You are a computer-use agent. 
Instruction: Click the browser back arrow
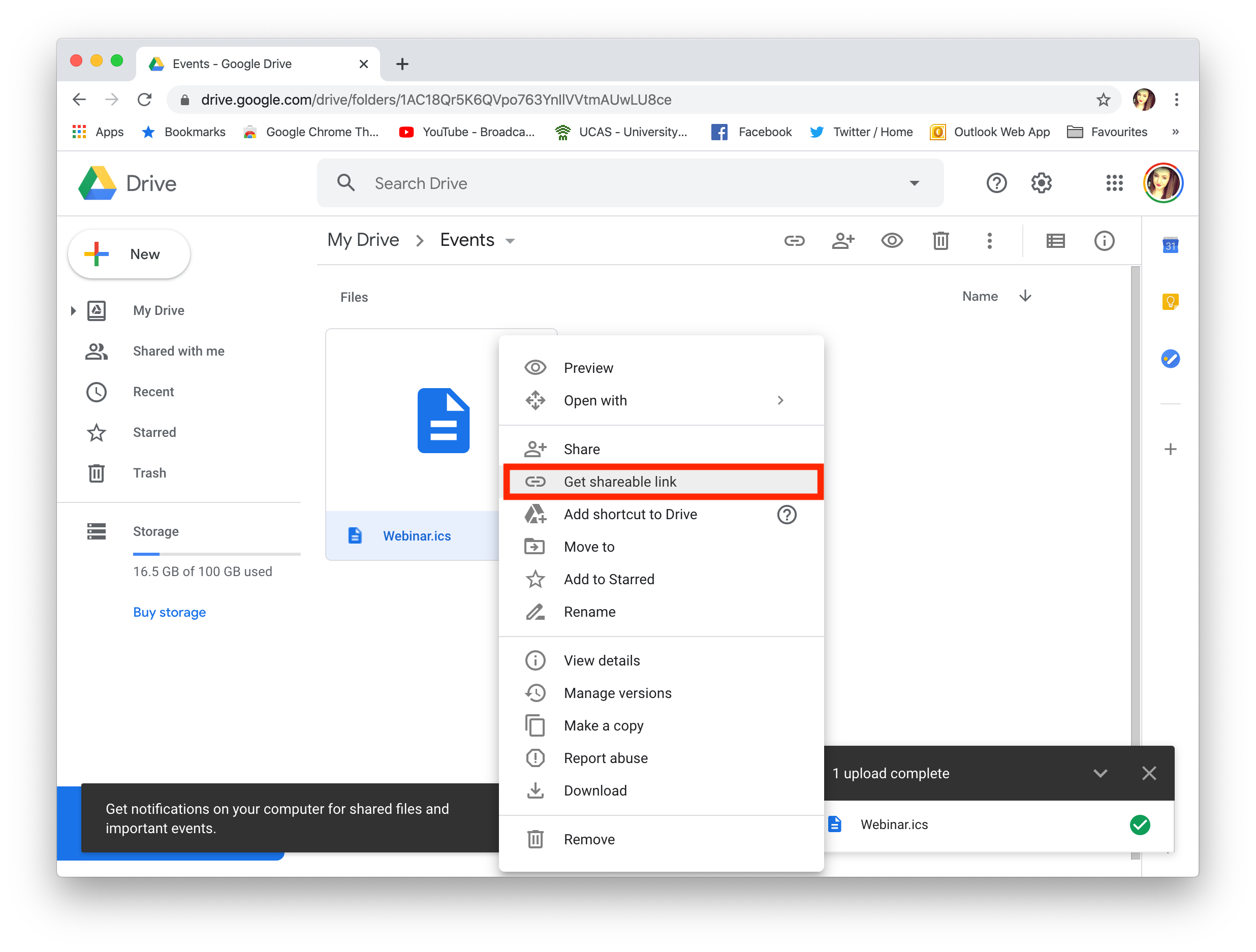[79, 100]
